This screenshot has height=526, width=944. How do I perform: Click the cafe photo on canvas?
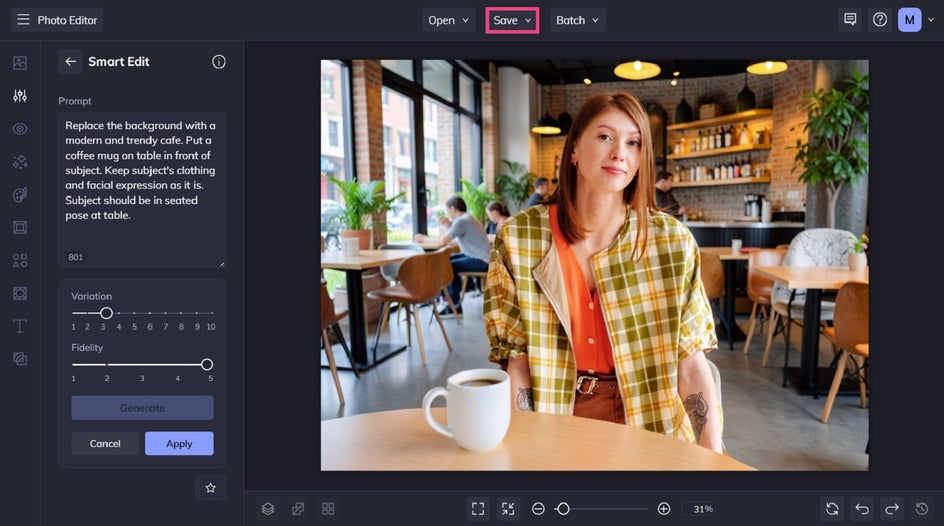[594, 265]
